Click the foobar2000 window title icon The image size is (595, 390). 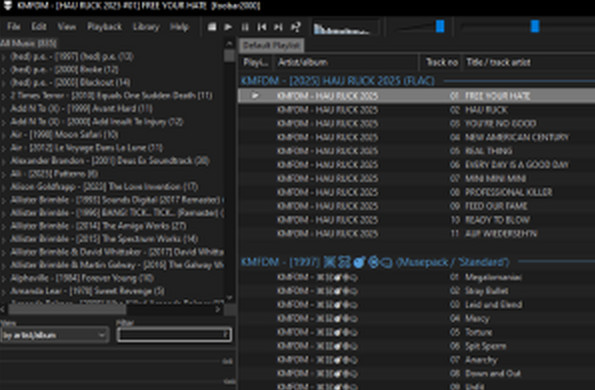(7, 6)
